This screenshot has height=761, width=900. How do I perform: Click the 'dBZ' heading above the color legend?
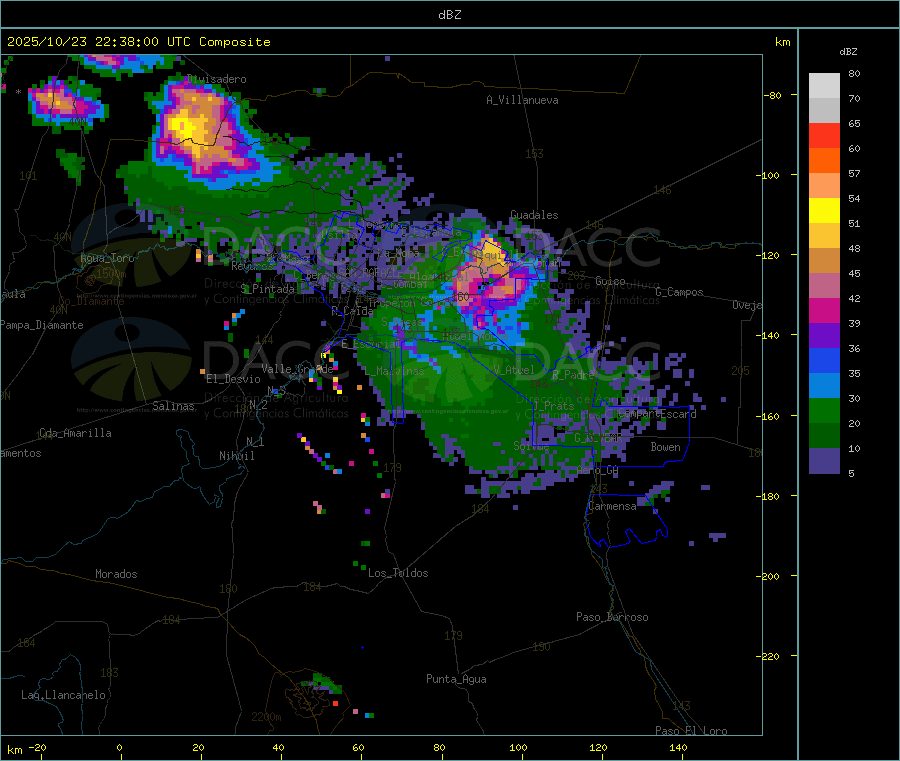(x=848, y=52)
